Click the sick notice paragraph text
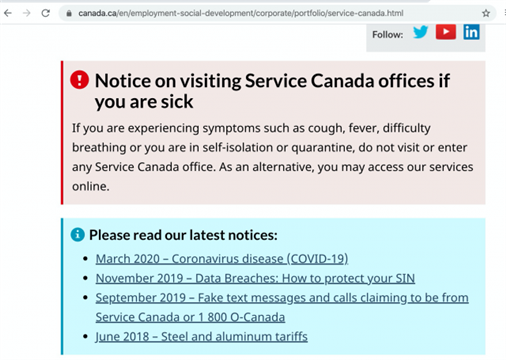Viewport: 506px width, 360px height. (272, 157)
